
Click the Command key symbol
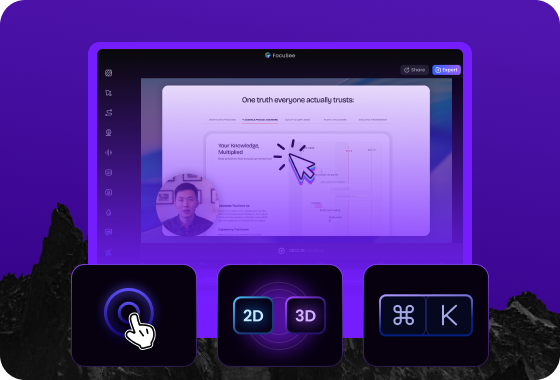point(403,315)
